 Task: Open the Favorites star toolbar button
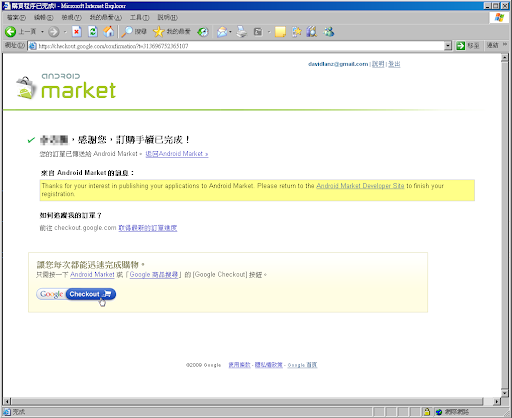[172, 32]
